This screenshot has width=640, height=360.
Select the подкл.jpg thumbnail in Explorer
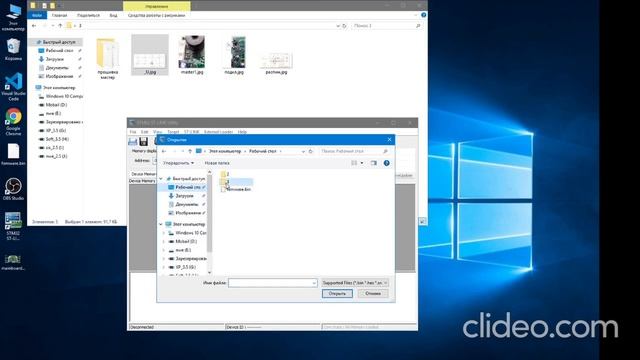pyautogui.click(x=234, y=55)
